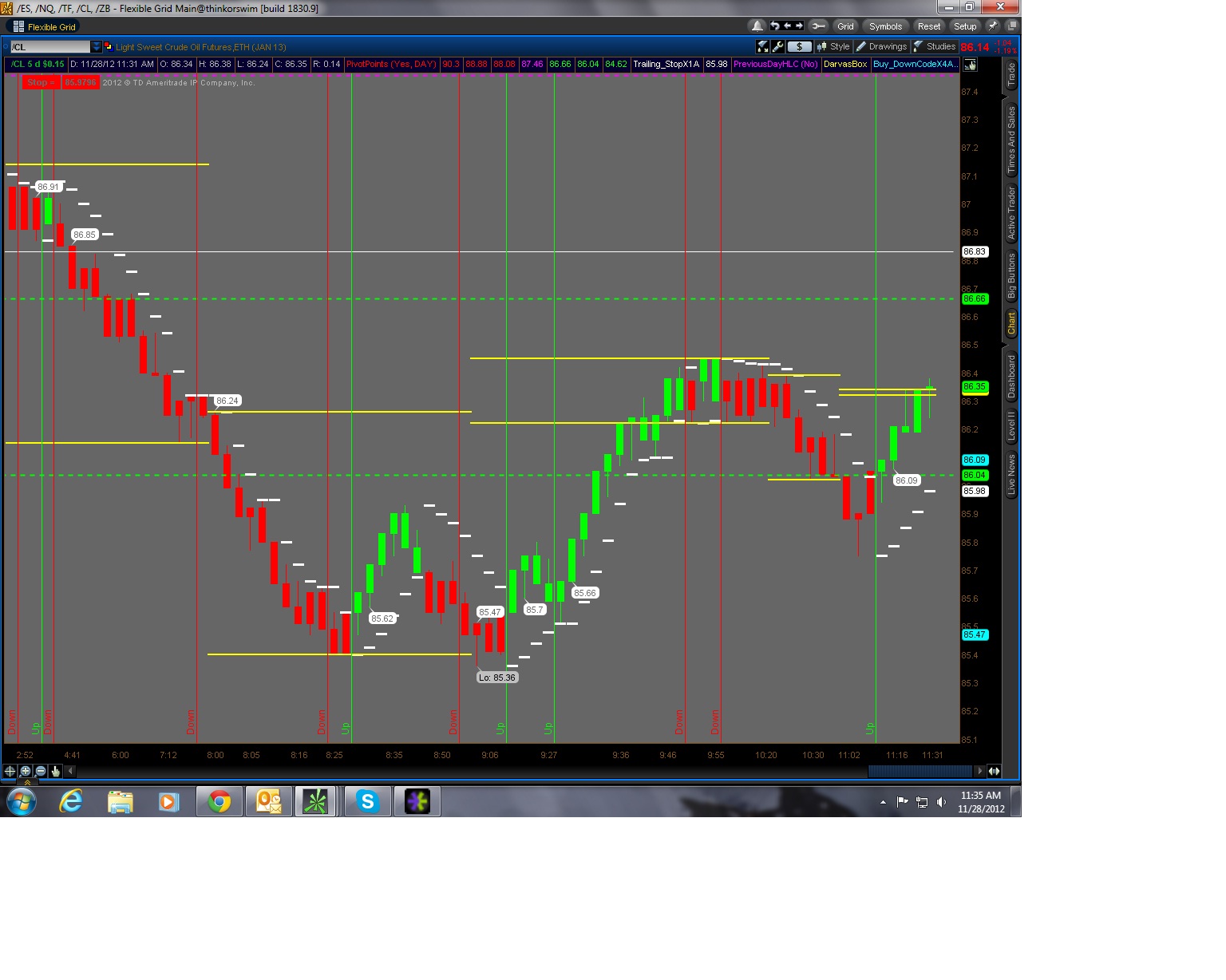The width and height of the screenshot is (1226, 980).
Task: Open Google Chrome from the taskbar
Action: click(x=219, y=801)
